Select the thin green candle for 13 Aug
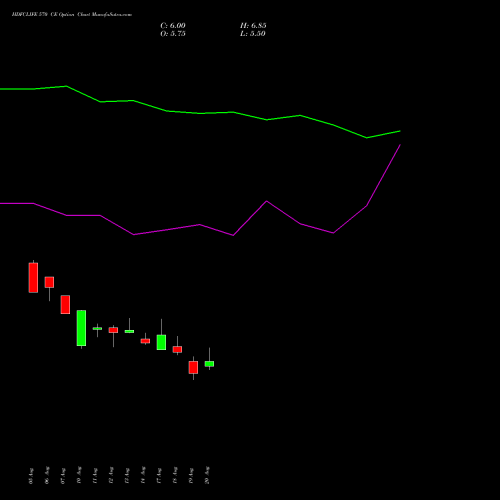 (x=129, y=331)
